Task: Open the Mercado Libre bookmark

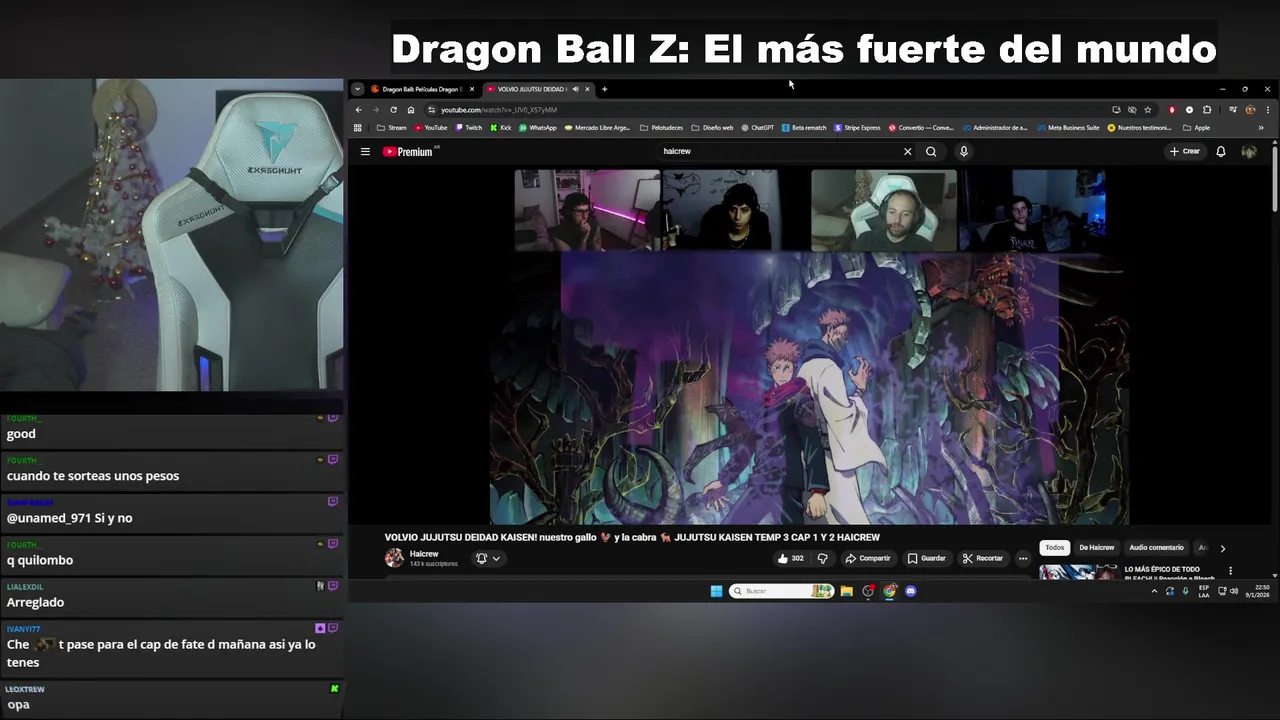Action: pyautogui.click(x=600, y=128)
